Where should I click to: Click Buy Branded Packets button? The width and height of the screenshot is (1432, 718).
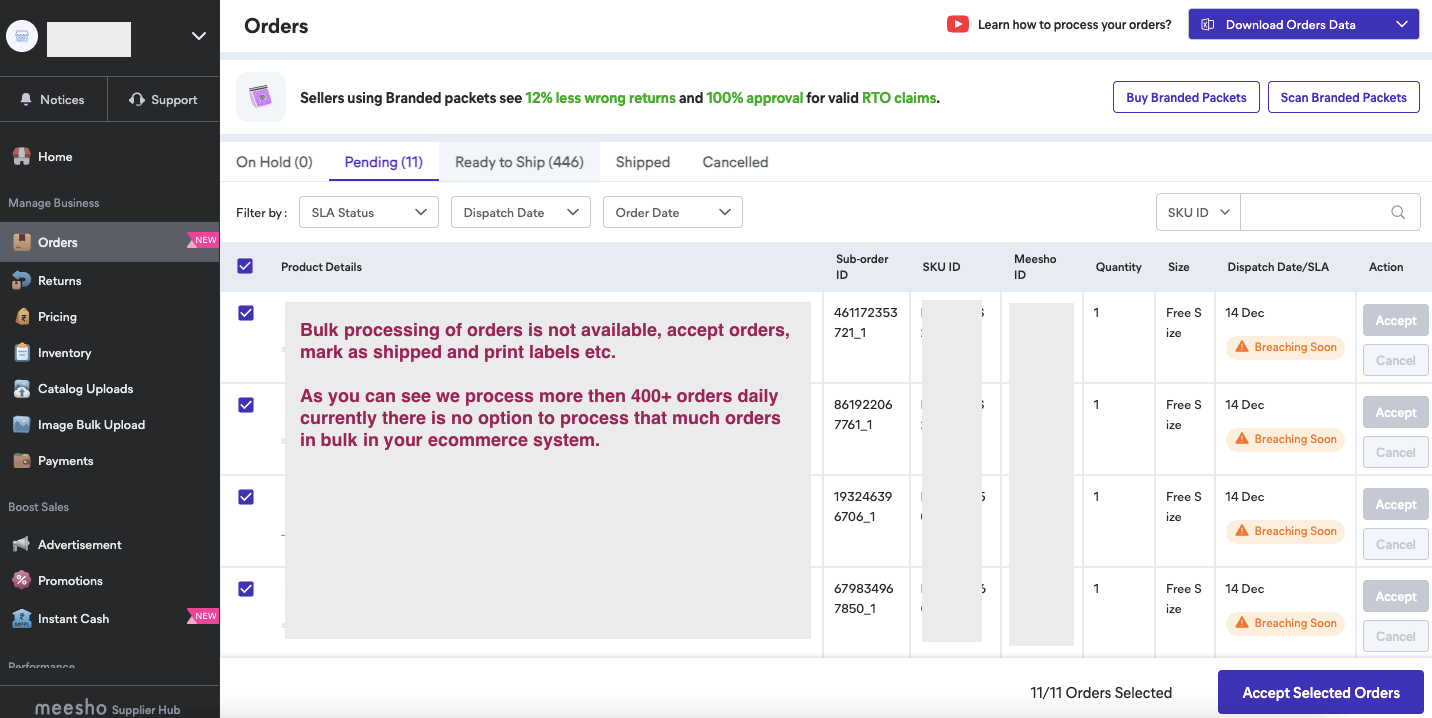1186,97
